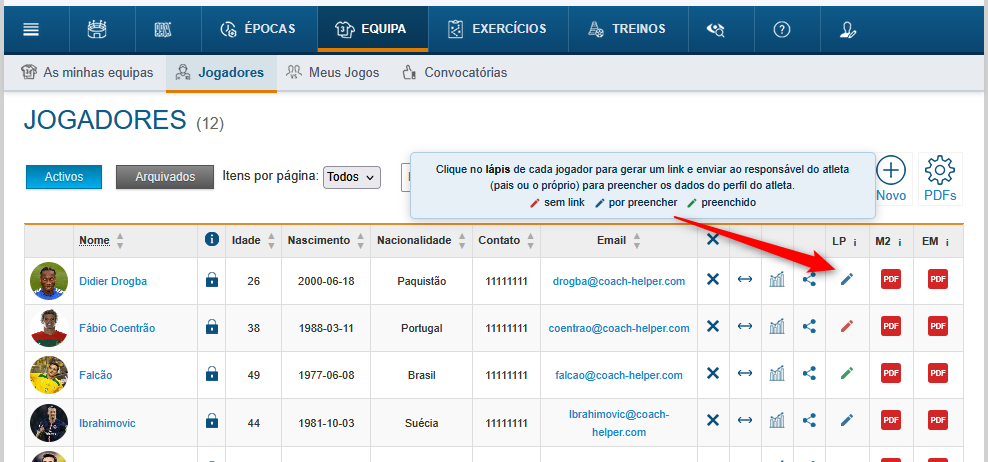Switch to Meus Jogos tab

(x=333, y=72)
